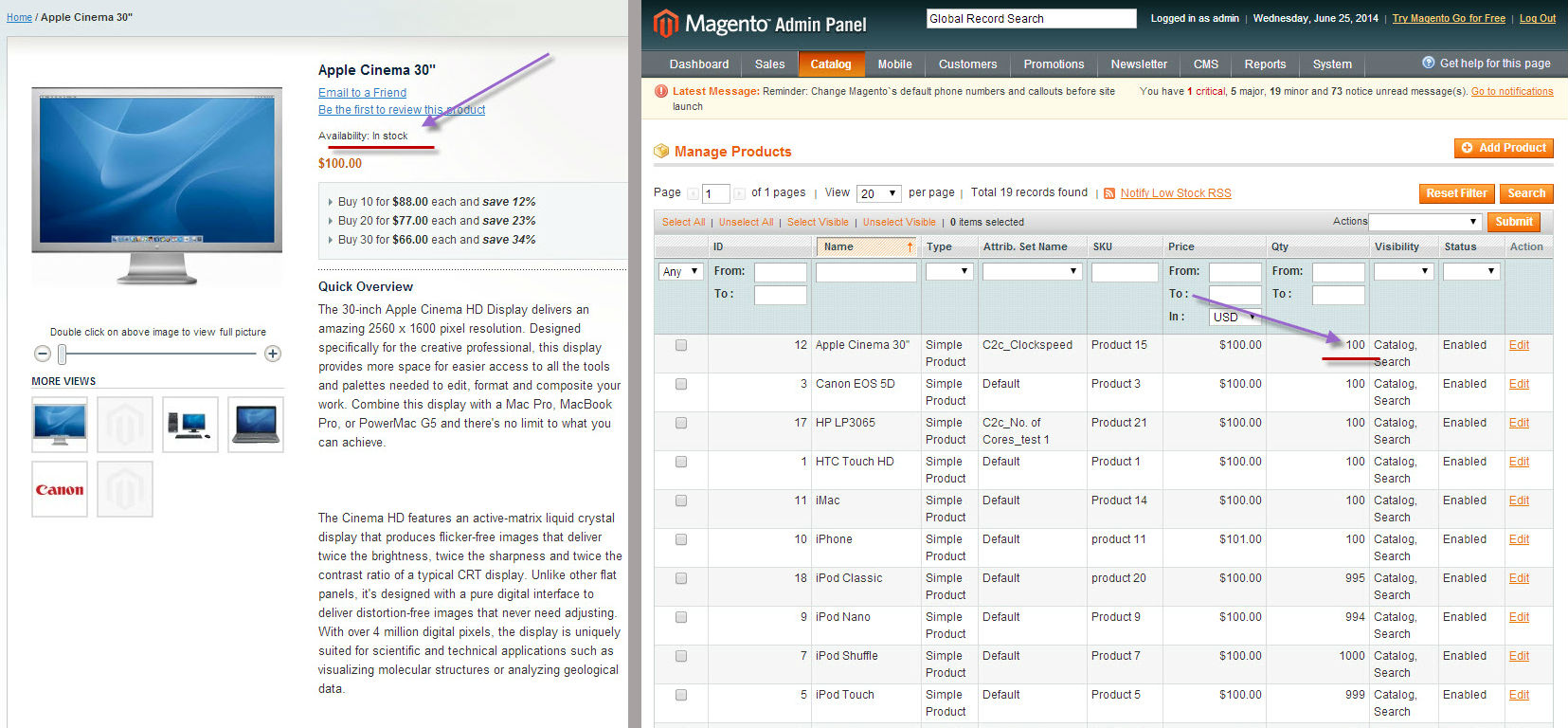Click the Global Record Search field

tap(1031, 18)
